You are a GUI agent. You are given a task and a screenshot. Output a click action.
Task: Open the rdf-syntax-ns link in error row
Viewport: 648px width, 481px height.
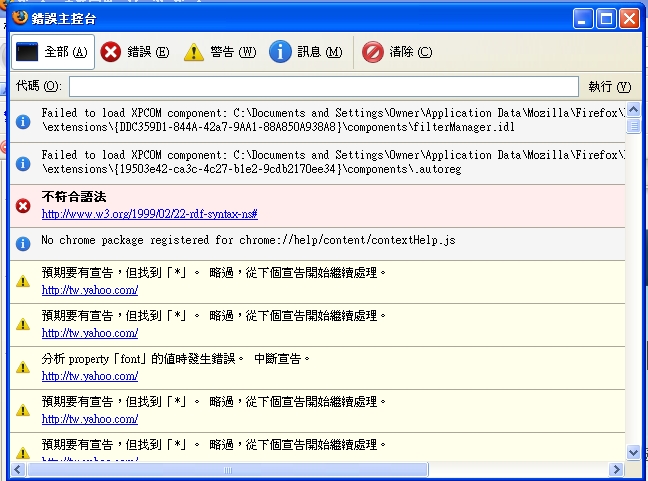[150, 214]
